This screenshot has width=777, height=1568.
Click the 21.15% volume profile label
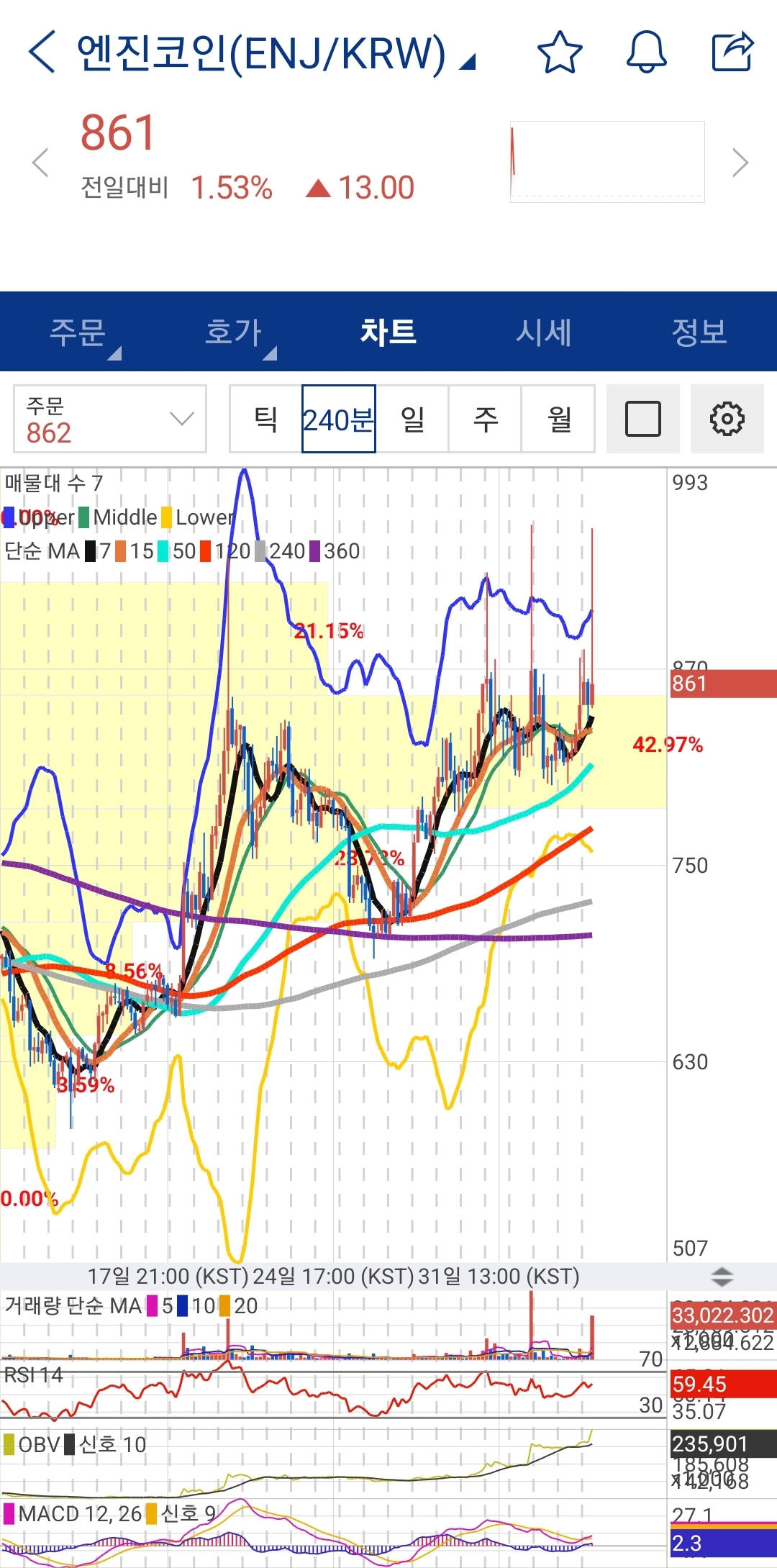329,632
